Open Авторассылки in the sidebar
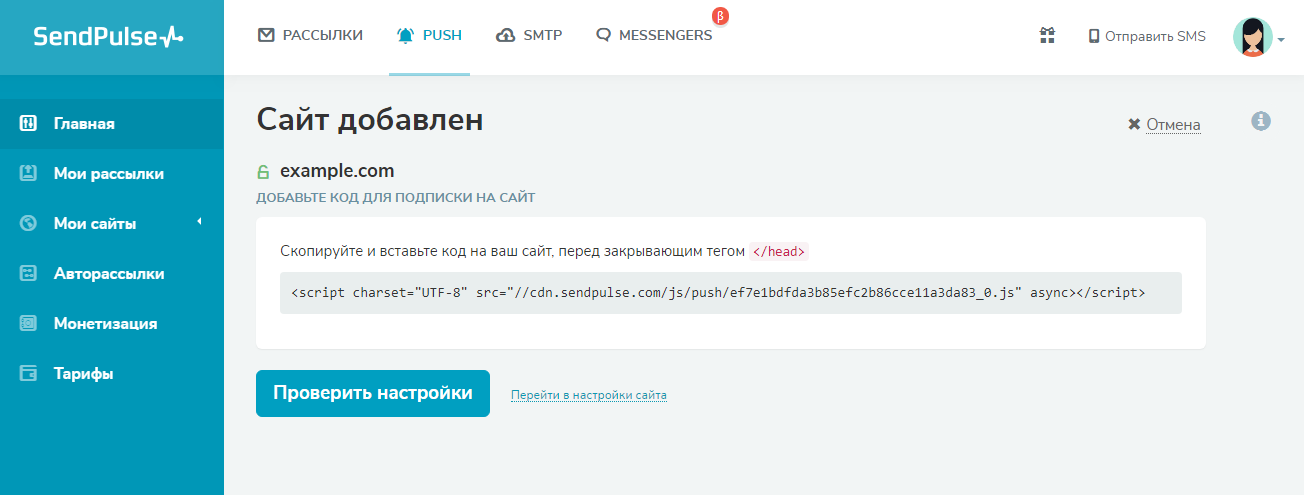1304x495 pixels. (112, 274)
